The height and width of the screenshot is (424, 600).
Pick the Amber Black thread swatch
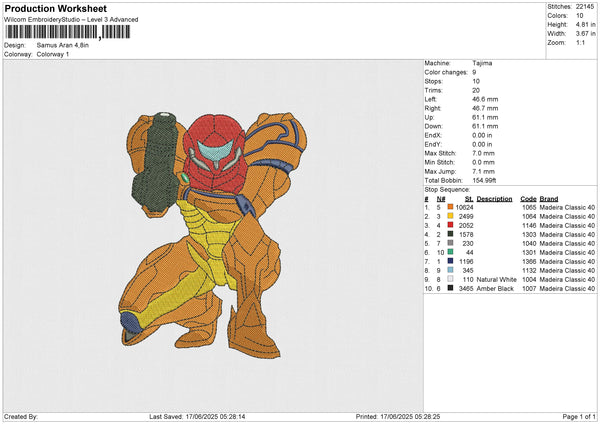451,288
